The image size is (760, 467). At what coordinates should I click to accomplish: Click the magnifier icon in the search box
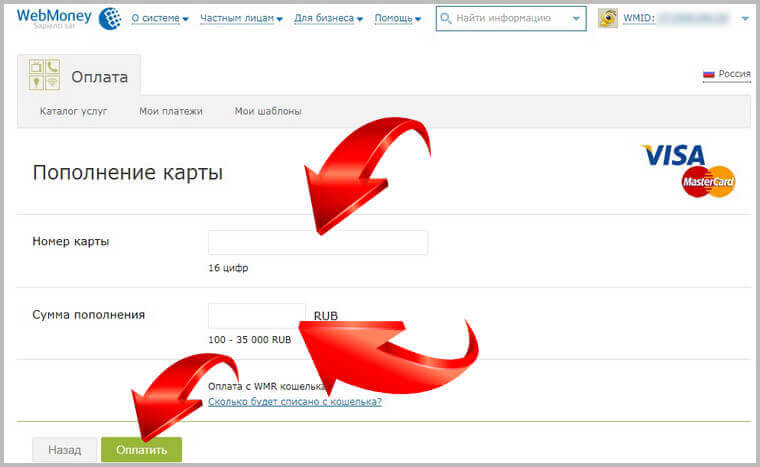[445, 18]
